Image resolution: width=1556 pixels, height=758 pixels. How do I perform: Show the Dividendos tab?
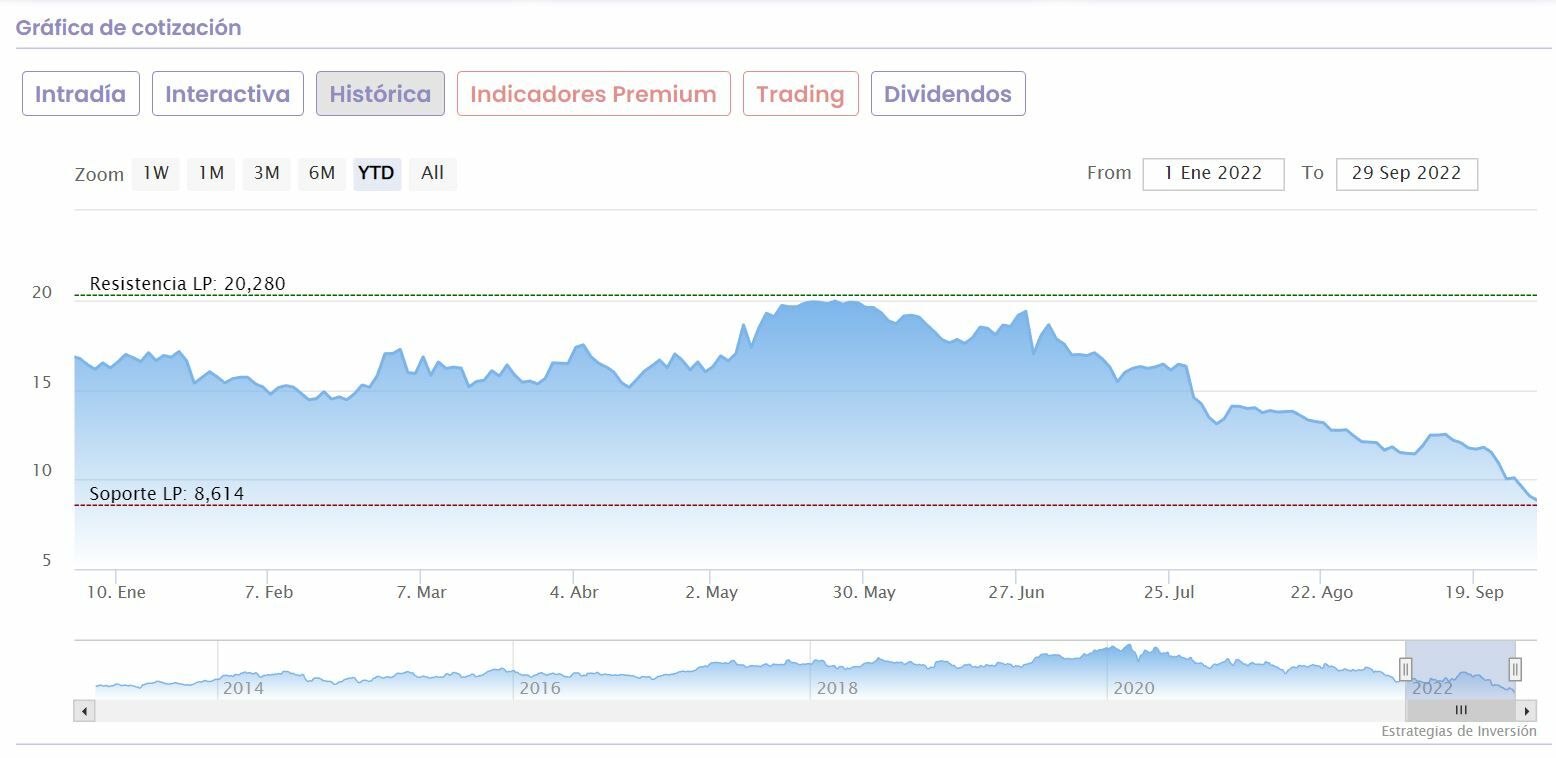[947, 94]
